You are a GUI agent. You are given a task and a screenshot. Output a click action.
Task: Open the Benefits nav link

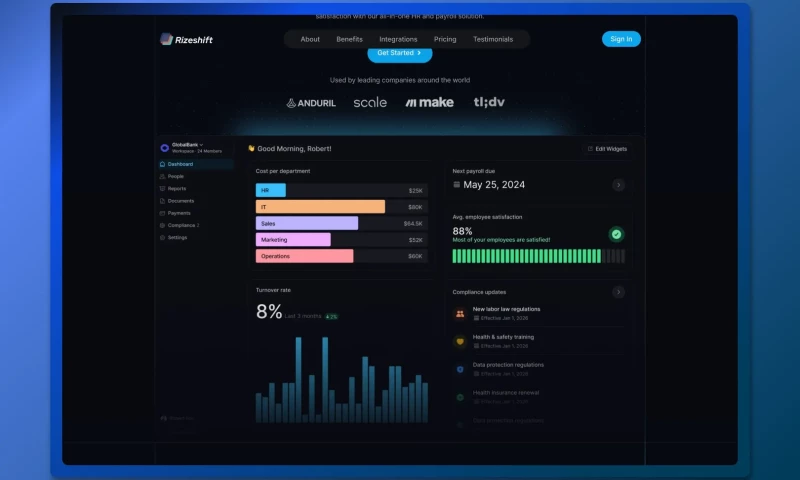coord(350,39)
